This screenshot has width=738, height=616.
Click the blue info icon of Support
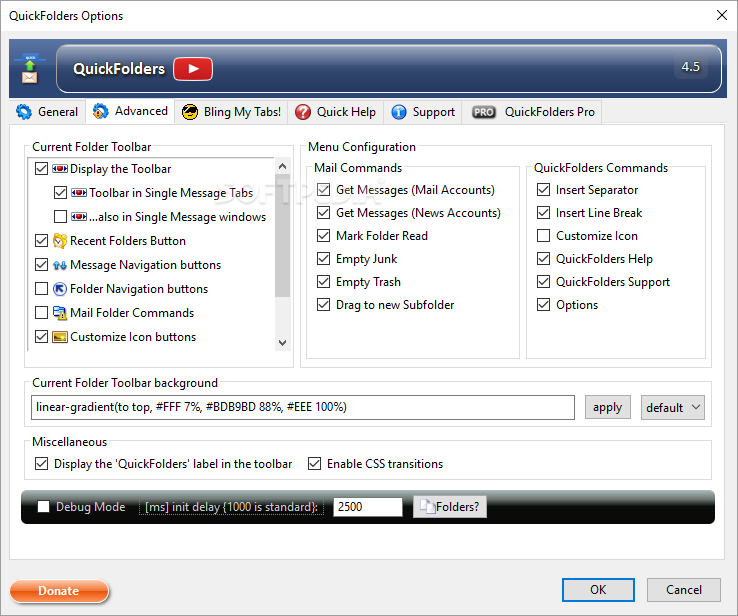pos(399,112)
